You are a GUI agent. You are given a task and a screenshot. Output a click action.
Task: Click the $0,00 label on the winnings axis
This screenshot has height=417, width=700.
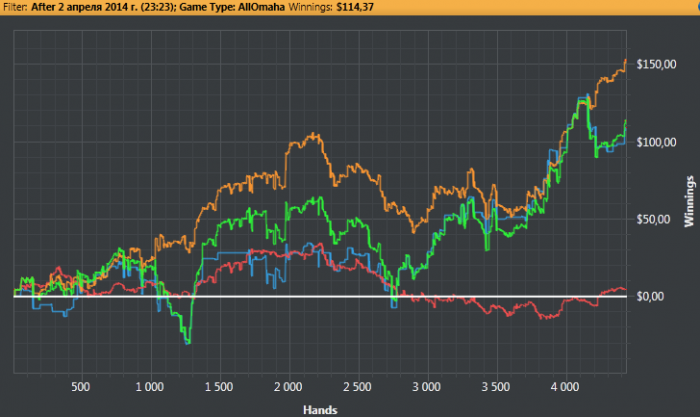(x=650, y=296)
